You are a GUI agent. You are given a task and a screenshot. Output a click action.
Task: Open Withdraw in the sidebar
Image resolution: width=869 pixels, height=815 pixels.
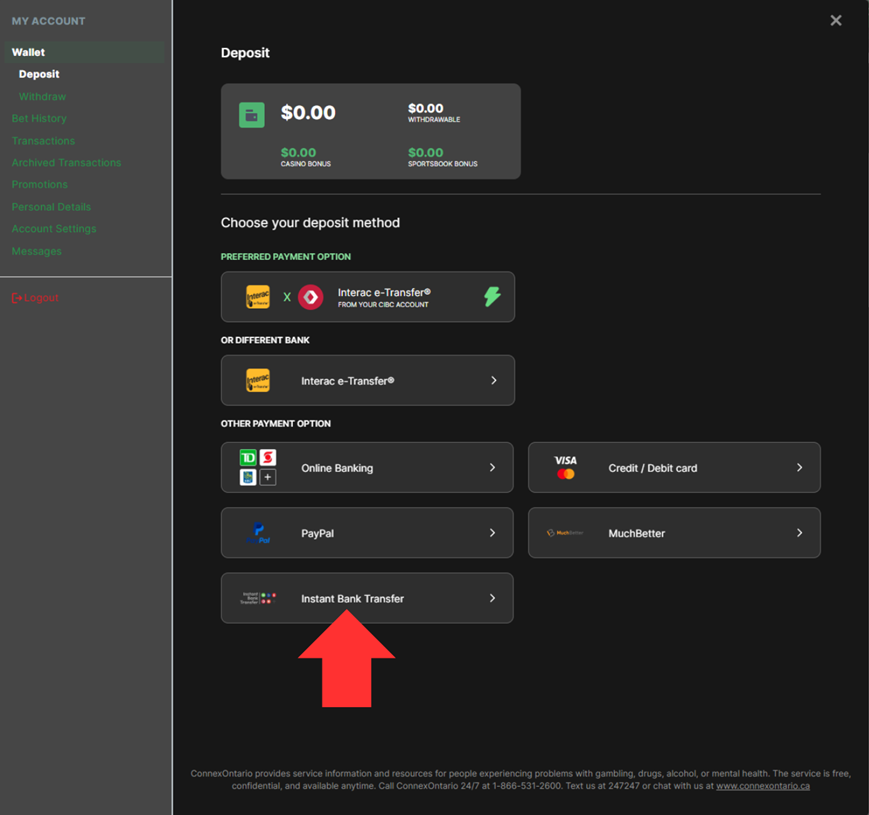point(42,97)
